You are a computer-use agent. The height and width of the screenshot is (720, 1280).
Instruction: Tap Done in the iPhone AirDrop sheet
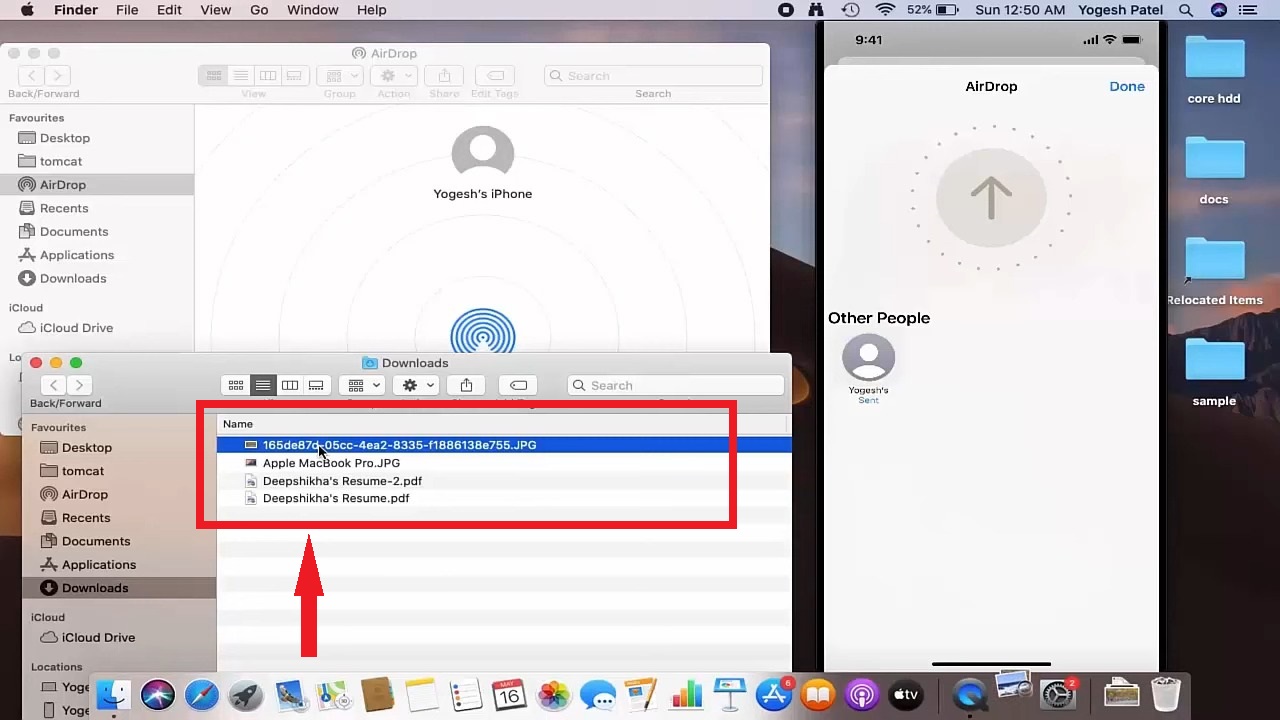1127,86
